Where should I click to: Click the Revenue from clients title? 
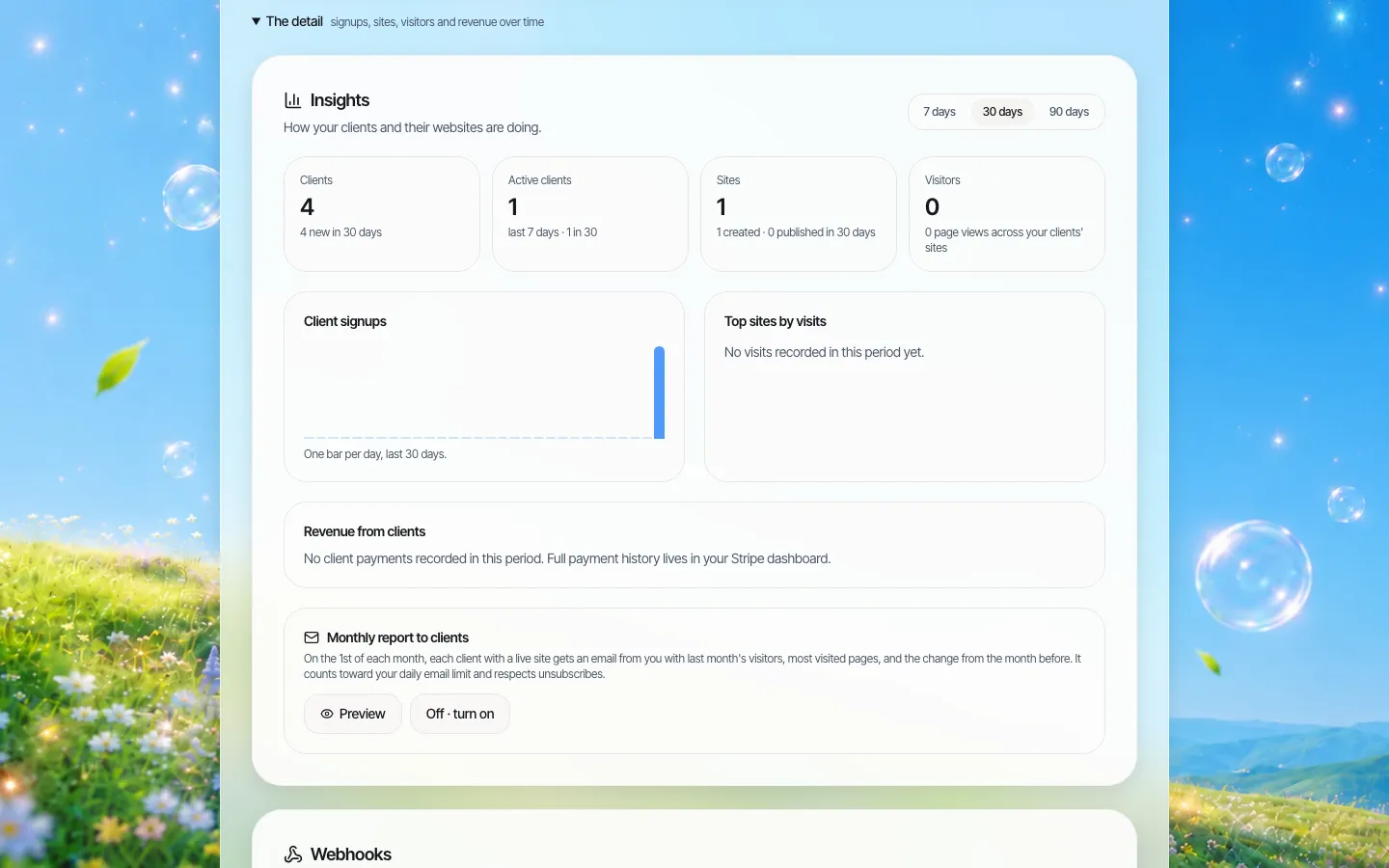coord(365,531)
